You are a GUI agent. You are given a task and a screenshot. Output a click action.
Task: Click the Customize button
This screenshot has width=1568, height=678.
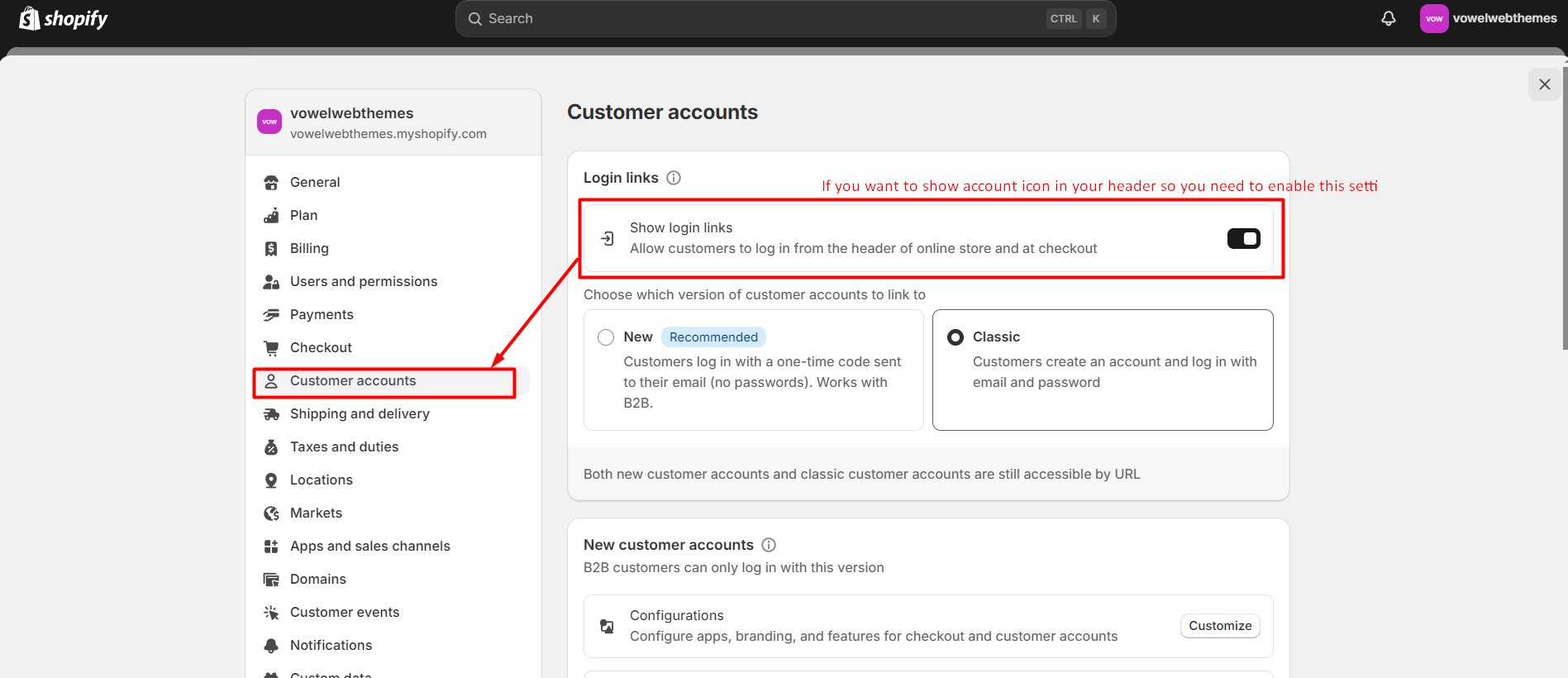click(1220, 626)
